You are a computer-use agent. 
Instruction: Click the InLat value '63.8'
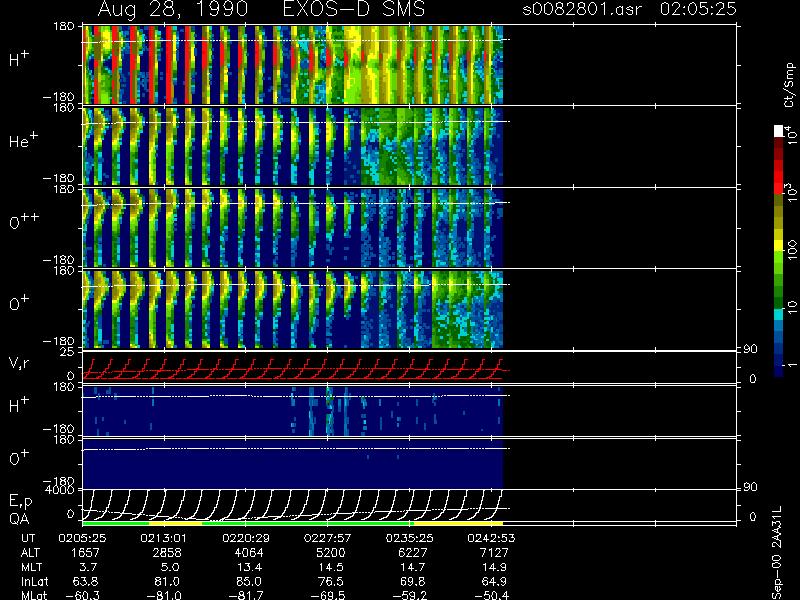click(86, 581)
